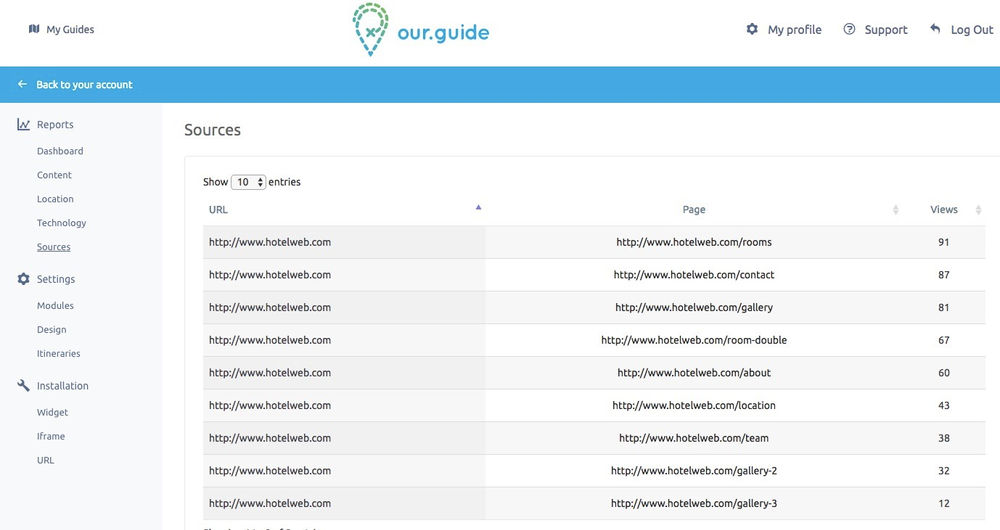Image resolution: width=1000 pixels, height=530 pixels.
Task: Open the Support page link
Action: 886,29
